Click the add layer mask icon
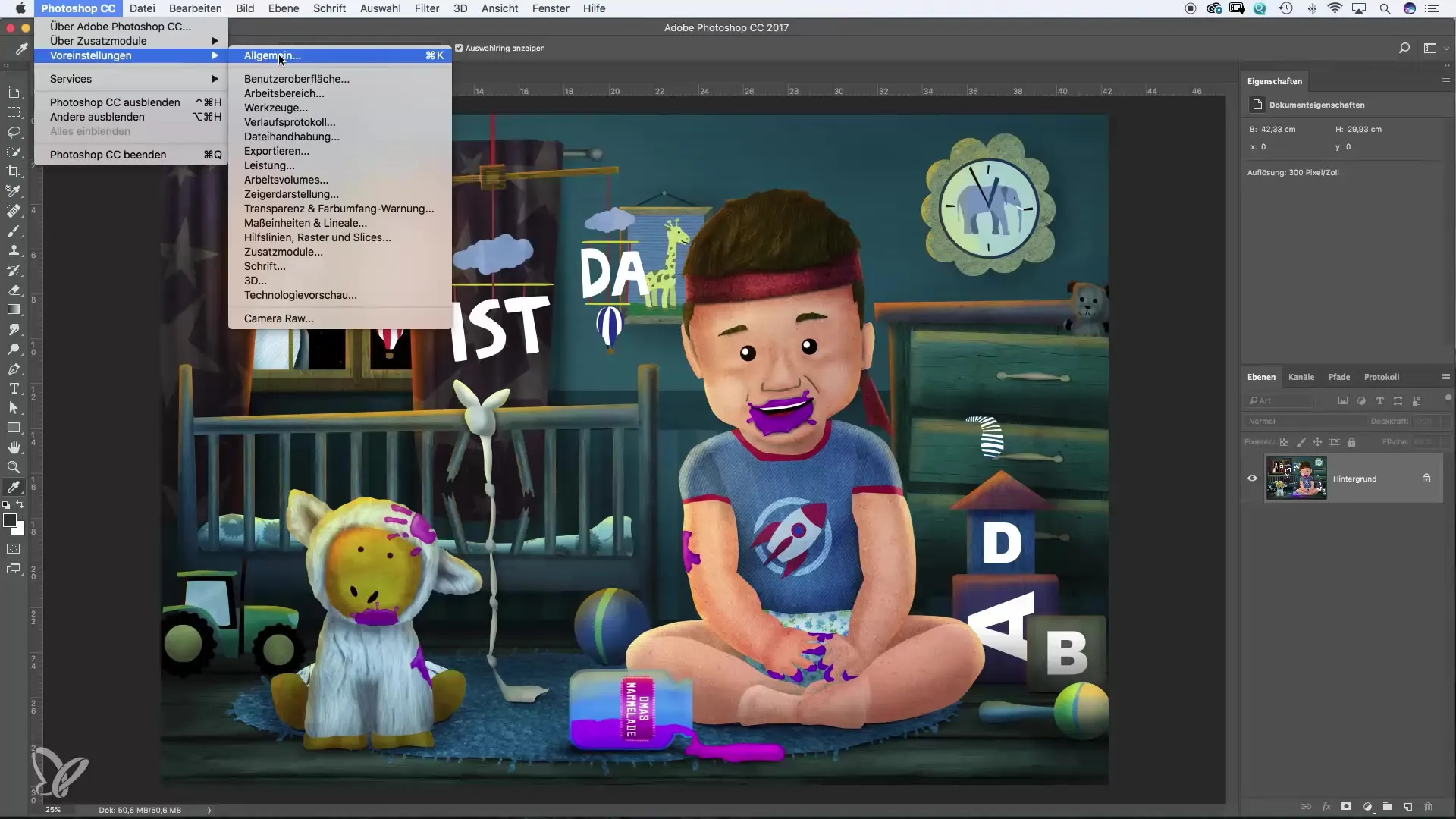1456x819 pixels. [x=1346, y=807]
